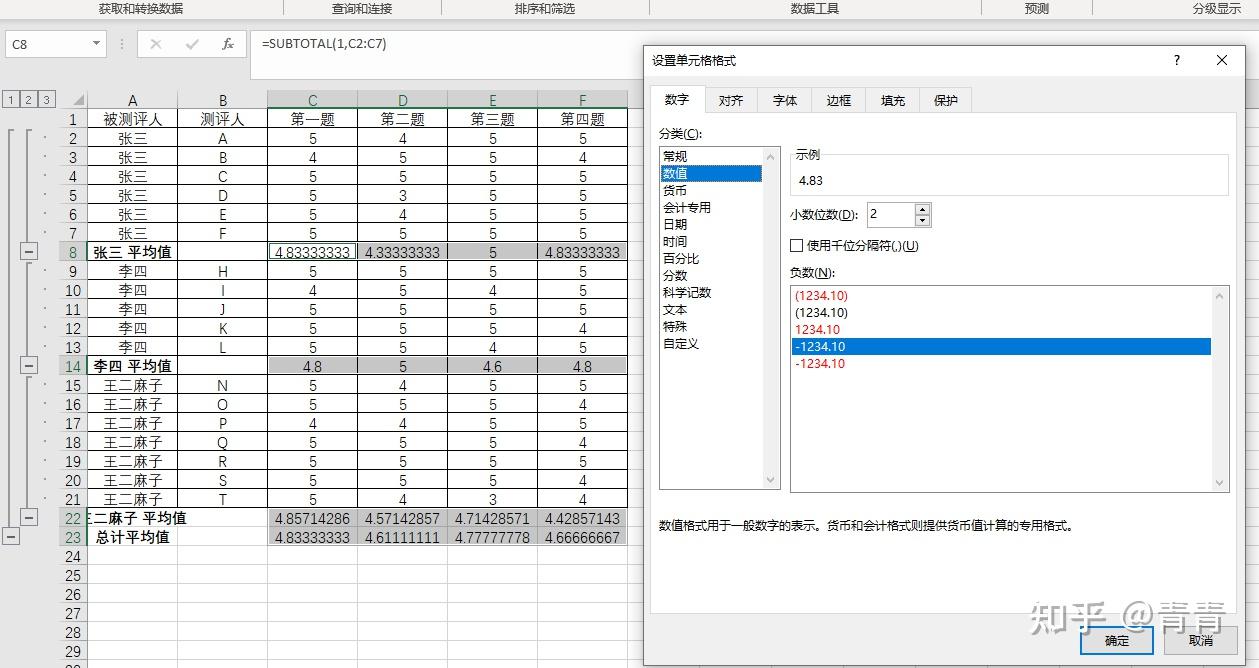This screenshot has height=668, width=1259.
Task: Select 会计专用 category
Action: coord(711,207)
